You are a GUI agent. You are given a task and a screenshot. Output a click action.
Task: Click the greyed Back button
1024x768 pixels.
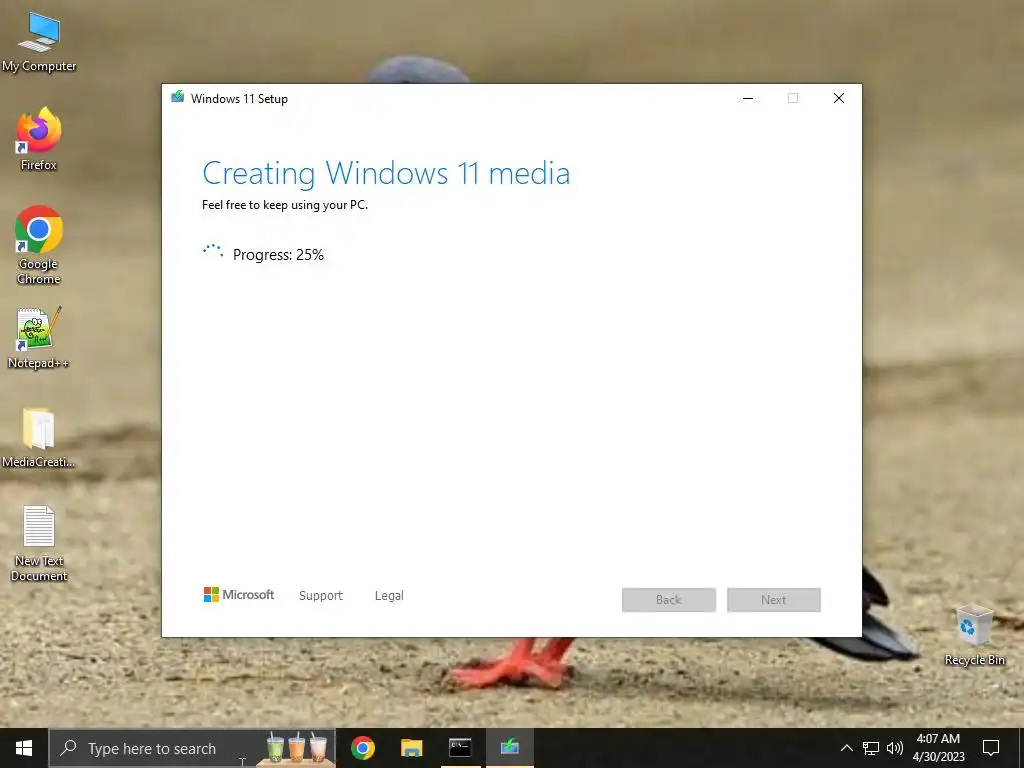pos(669,600)
